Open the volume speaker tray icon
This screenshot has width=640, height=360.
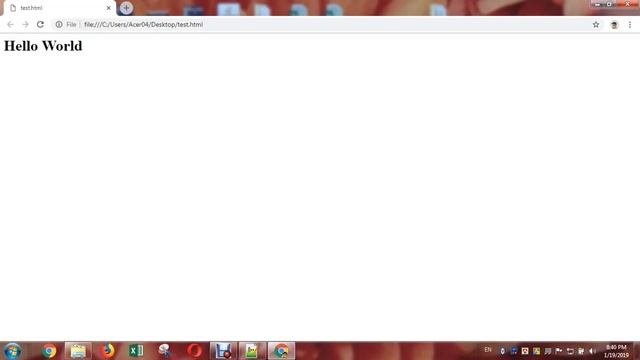click(592, 351)
